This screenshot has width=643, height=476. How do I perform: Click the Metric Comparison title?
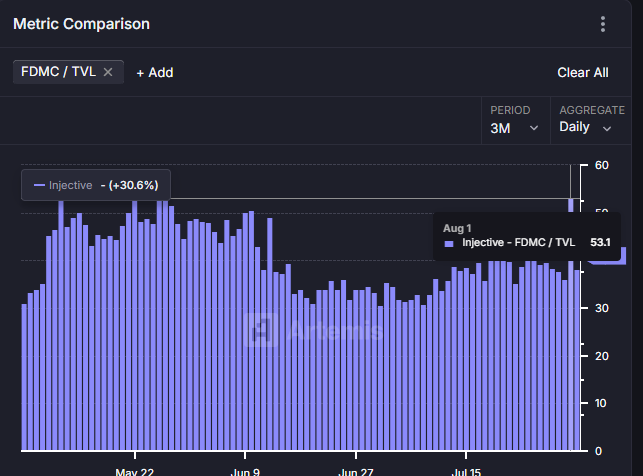pyautogui.click(x=82, y=24)
